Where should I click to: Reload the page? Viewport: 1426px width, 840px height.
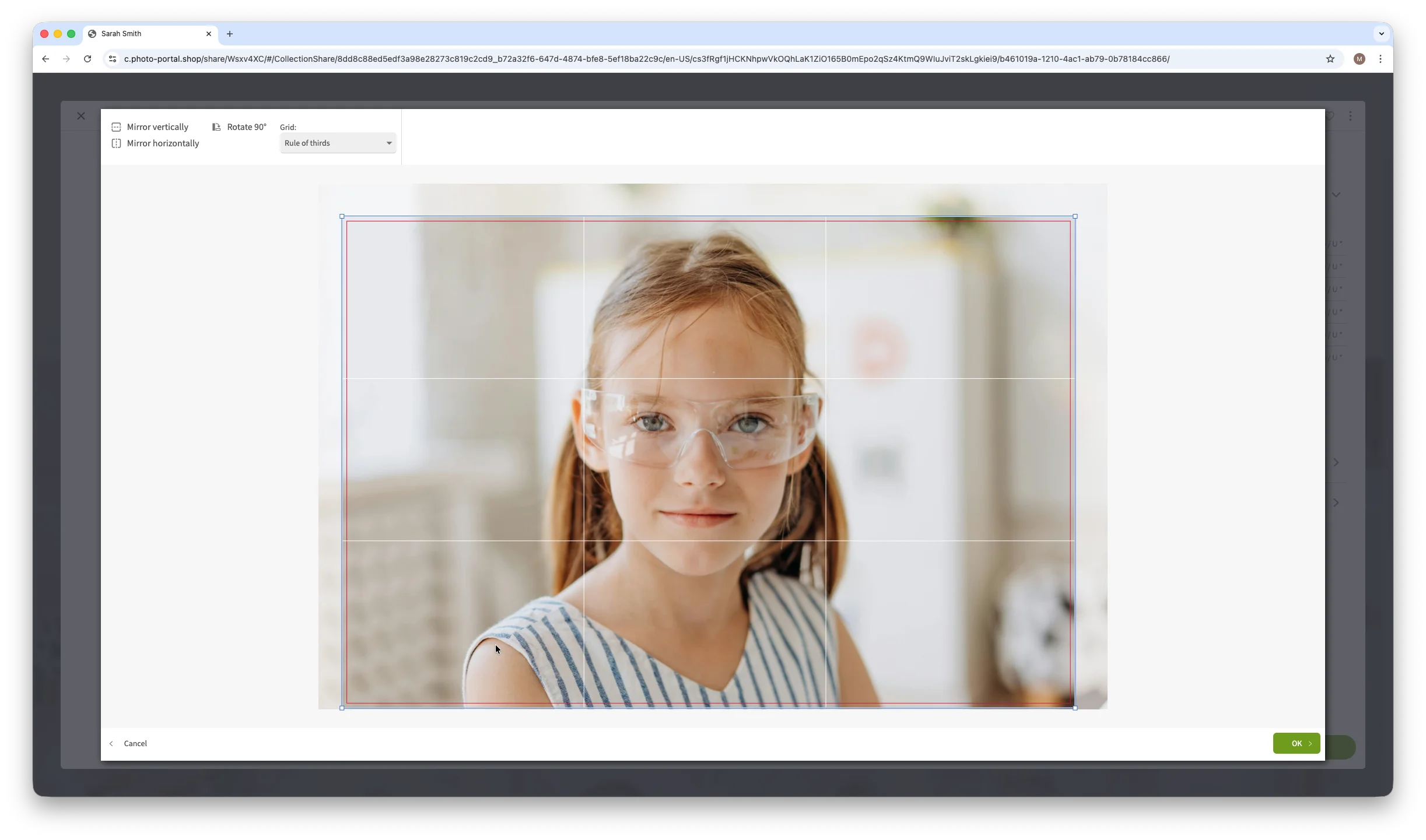point(87,59)
